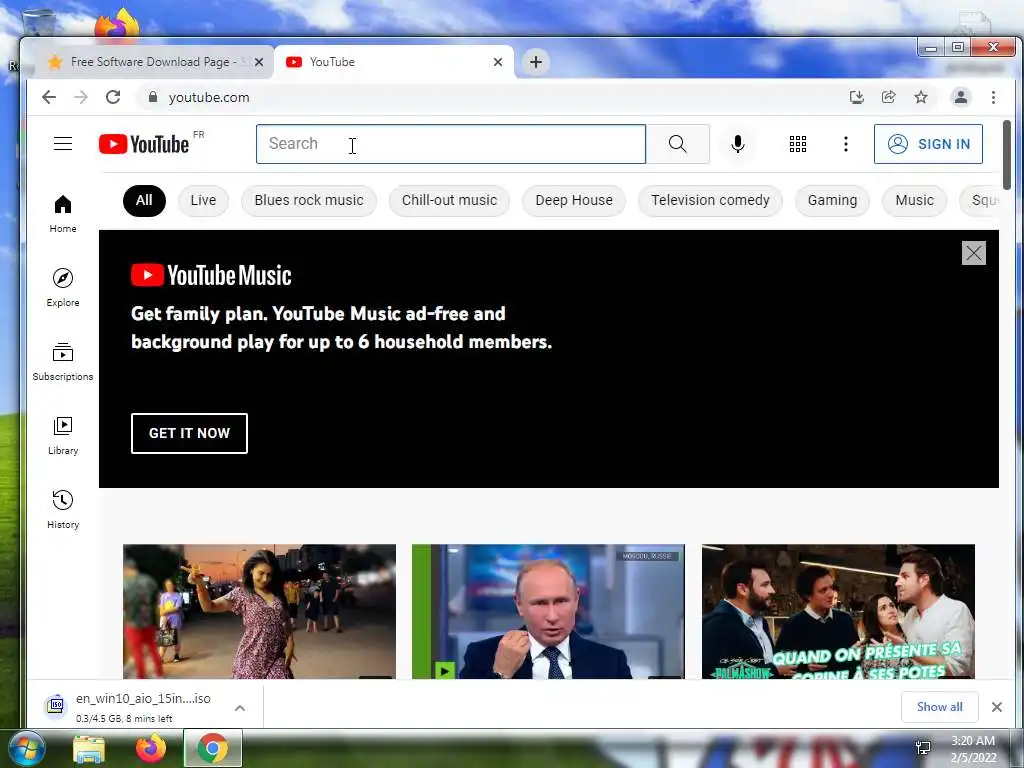The height and width of the screenshot is (768, 1024).
Task: Reload the page
Action: point(113,97)
